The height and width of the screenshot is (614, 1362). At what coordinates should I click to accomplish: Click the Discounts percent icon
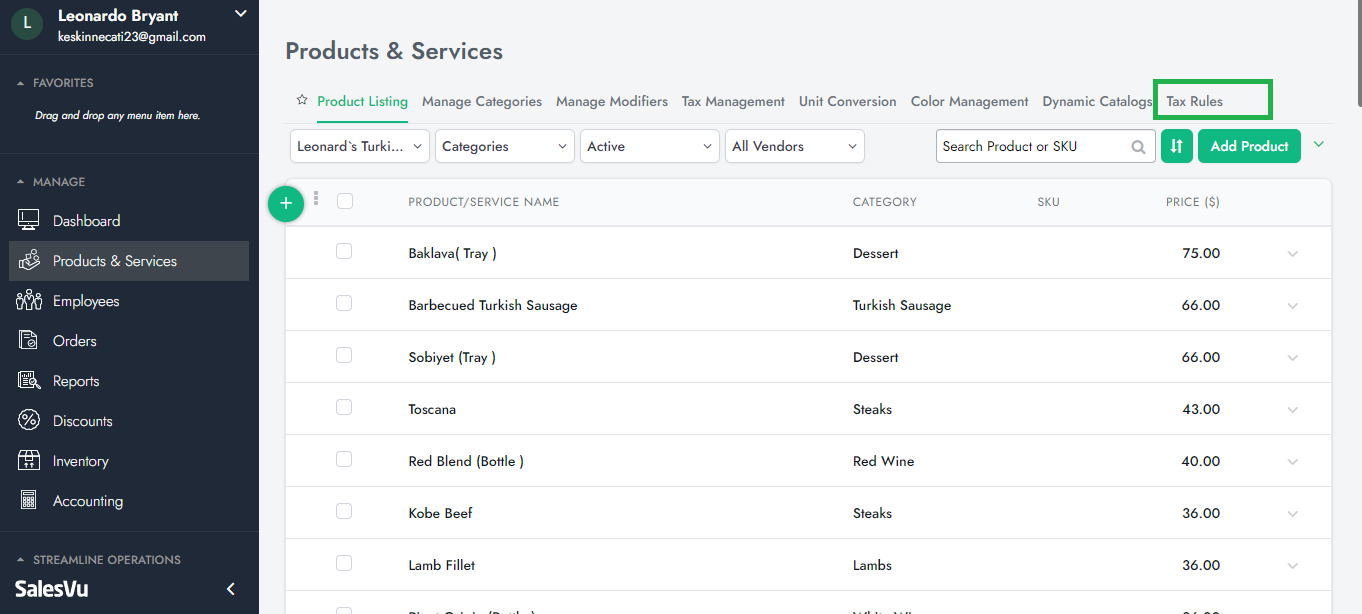29,421
